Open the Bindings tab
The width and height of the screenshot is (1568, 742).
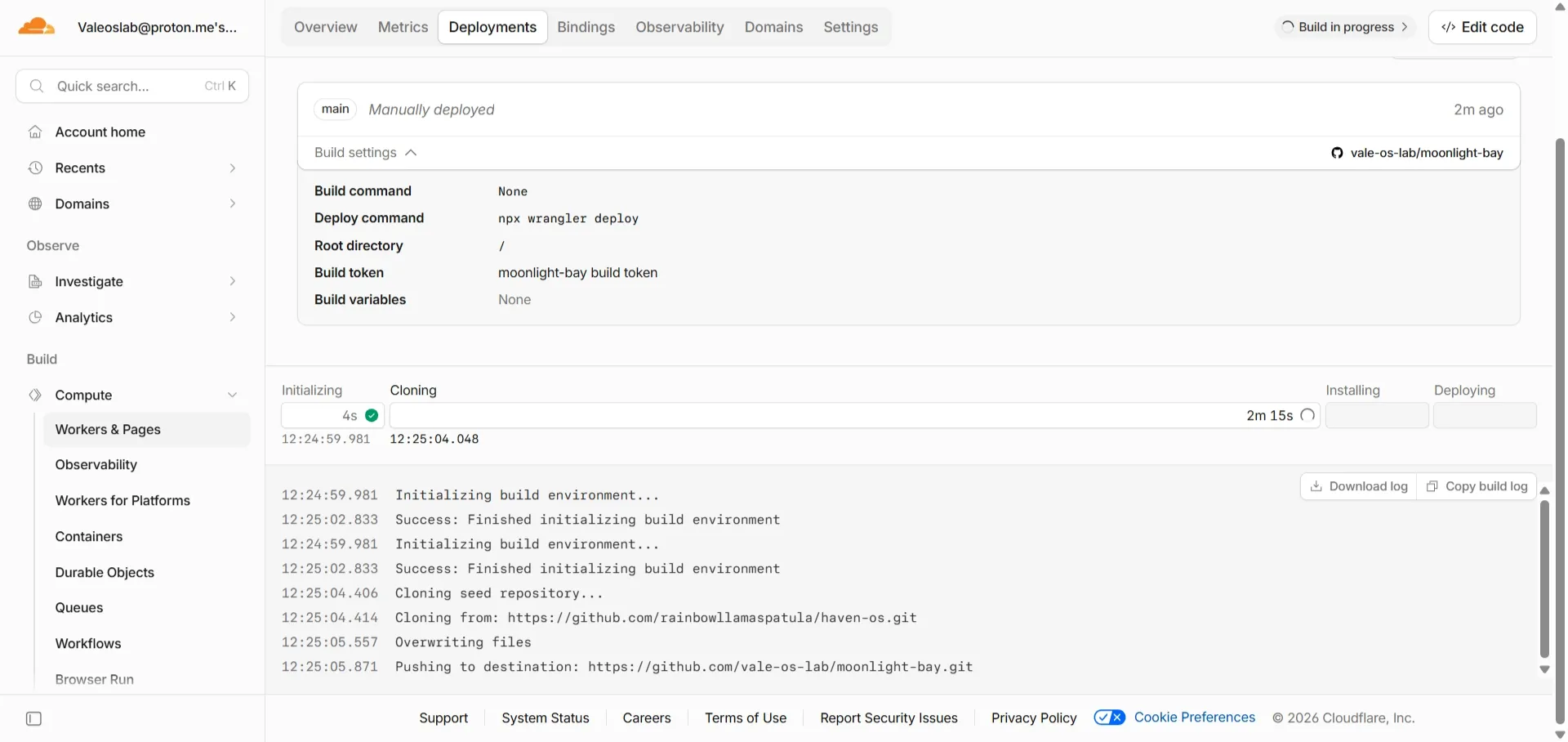[586, 27]
